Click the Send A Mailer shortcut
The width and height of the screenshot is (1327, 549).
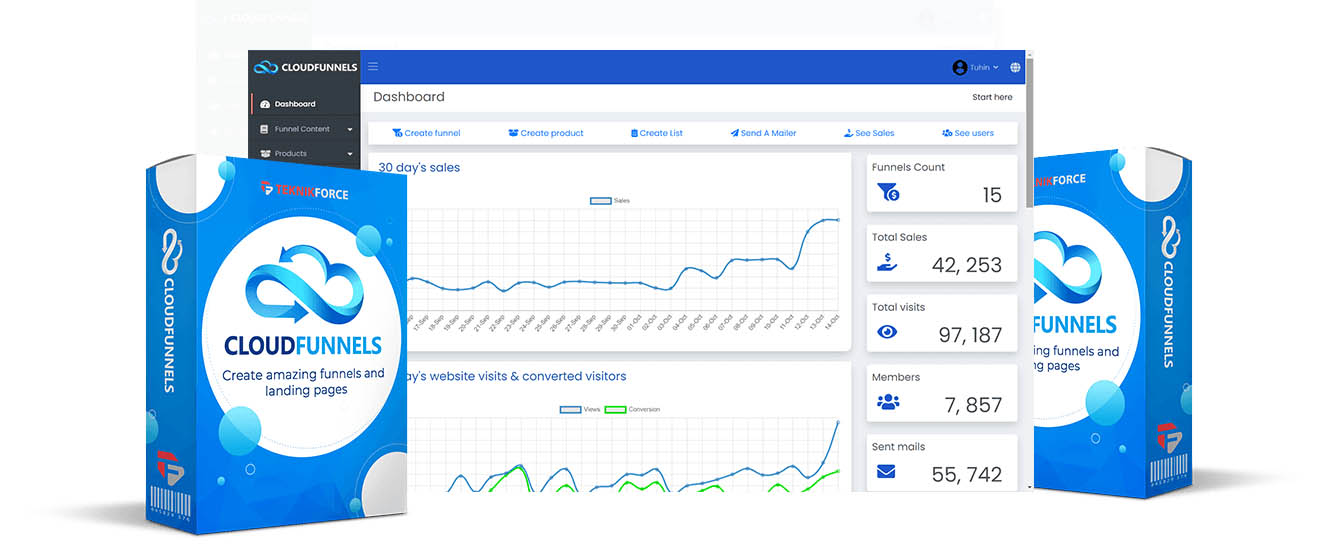(763, 133)
